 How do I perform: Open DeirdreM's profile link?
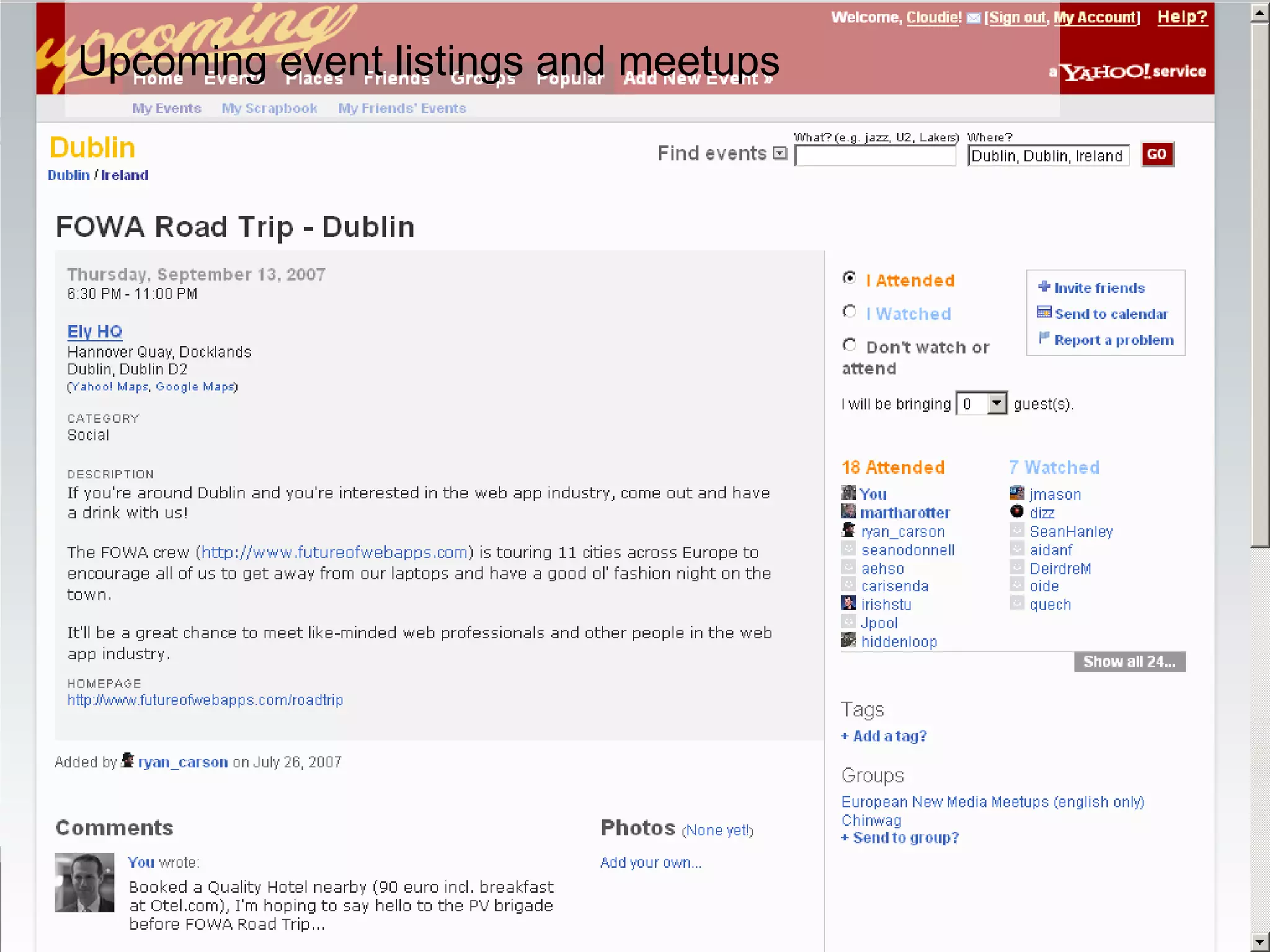point(1060,568)
